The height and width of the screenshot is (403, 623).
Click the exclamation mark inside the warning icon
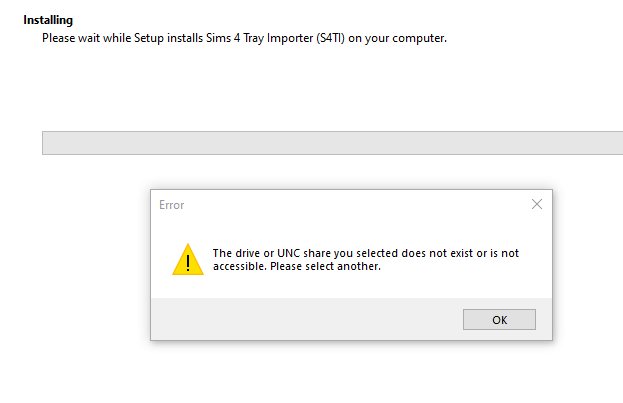point(188,262)
